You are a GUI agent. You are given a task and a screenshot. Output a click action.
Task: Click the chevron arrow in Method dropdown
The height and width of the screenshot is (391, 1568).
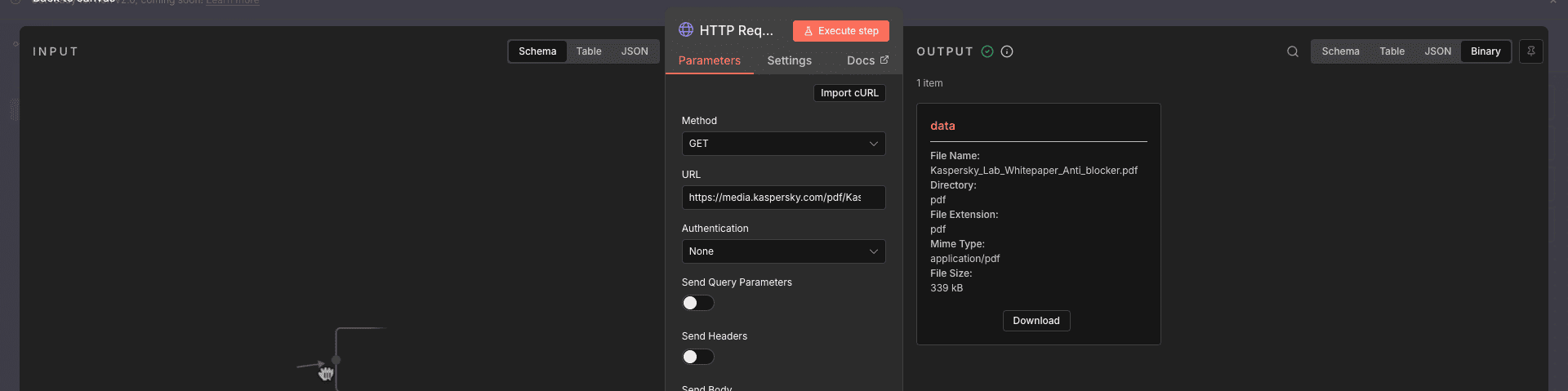[x=873, y=144]
